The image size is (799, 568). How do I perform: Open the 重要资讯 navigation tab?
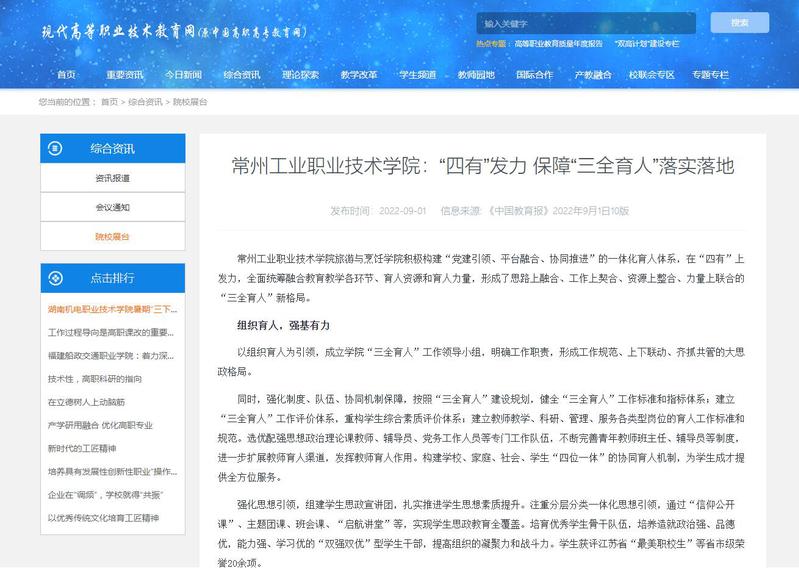125,74
